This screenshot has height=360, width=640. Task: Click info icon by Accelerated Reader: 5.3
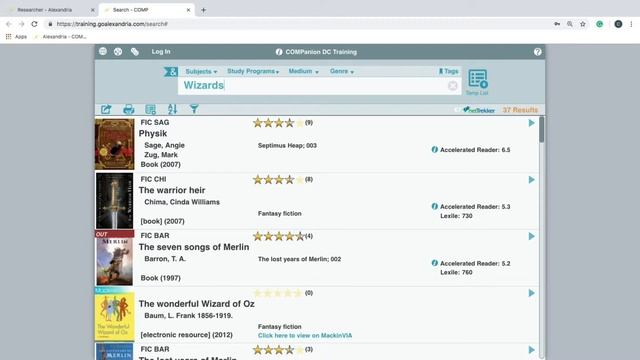435,206
